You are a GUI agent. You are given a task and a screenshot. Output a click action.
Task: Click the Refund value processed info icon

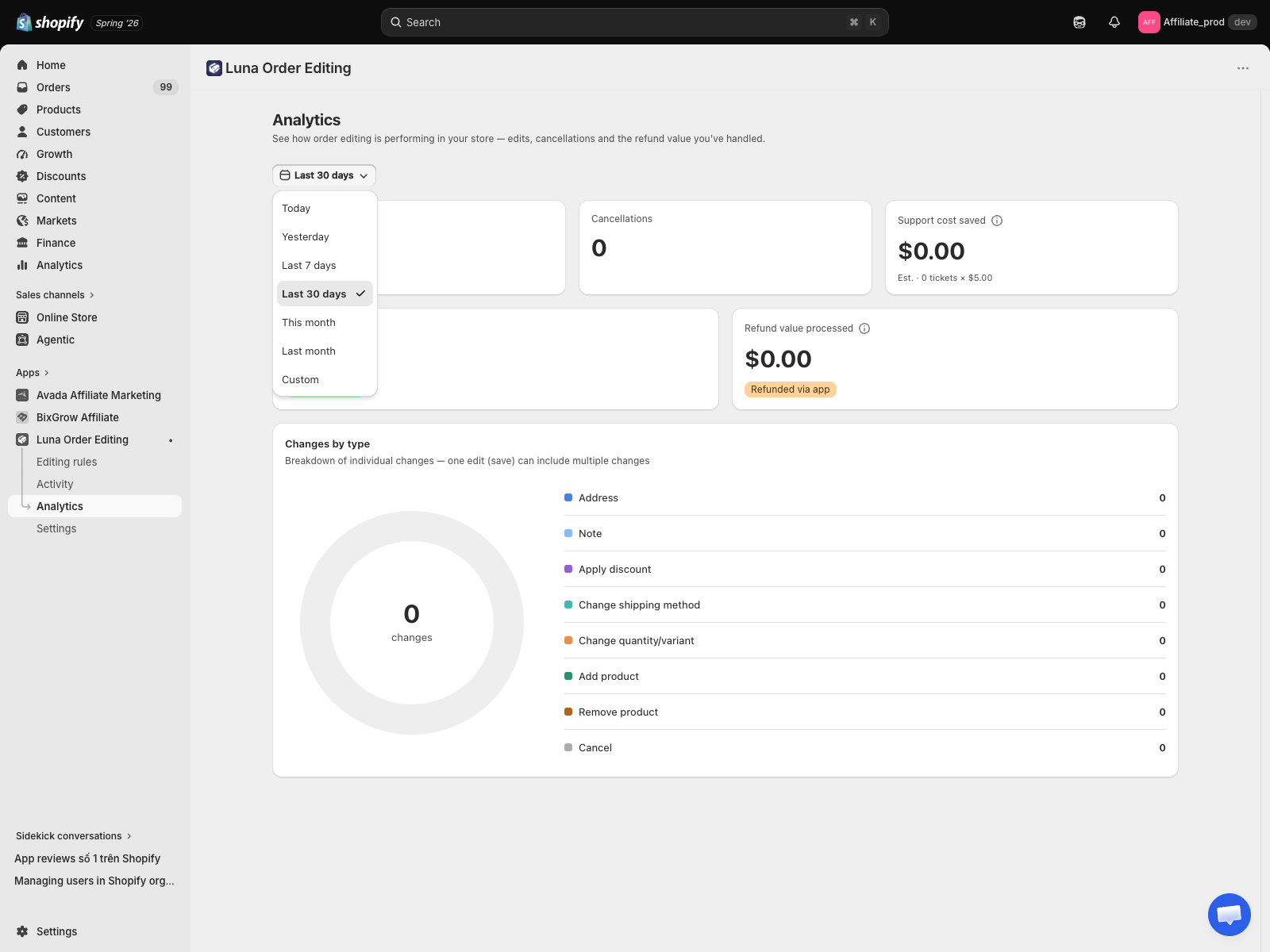point(864,328)
